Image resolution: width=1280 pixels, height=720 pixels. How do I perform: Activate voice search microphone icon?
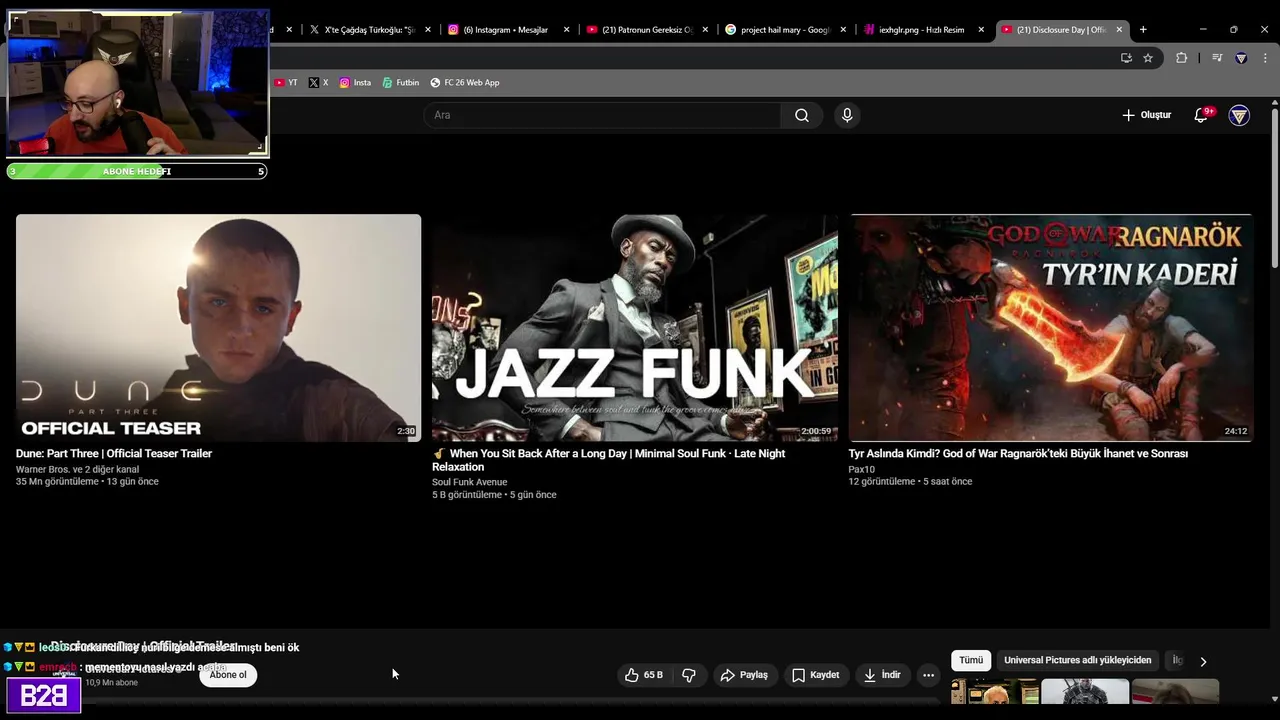[847, 115]
